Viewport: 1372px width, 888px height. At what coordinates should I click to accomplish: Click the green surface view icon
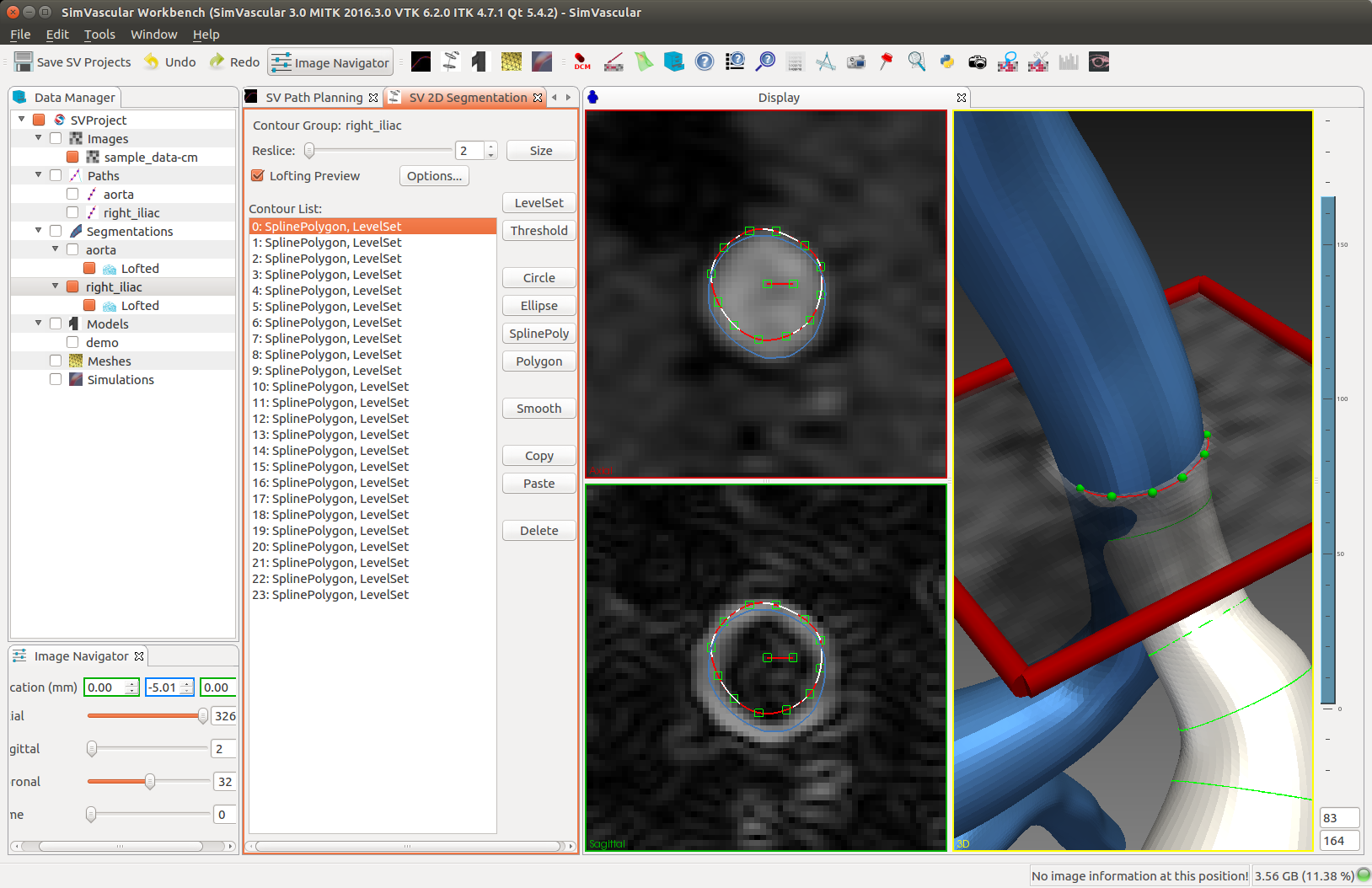644,62
